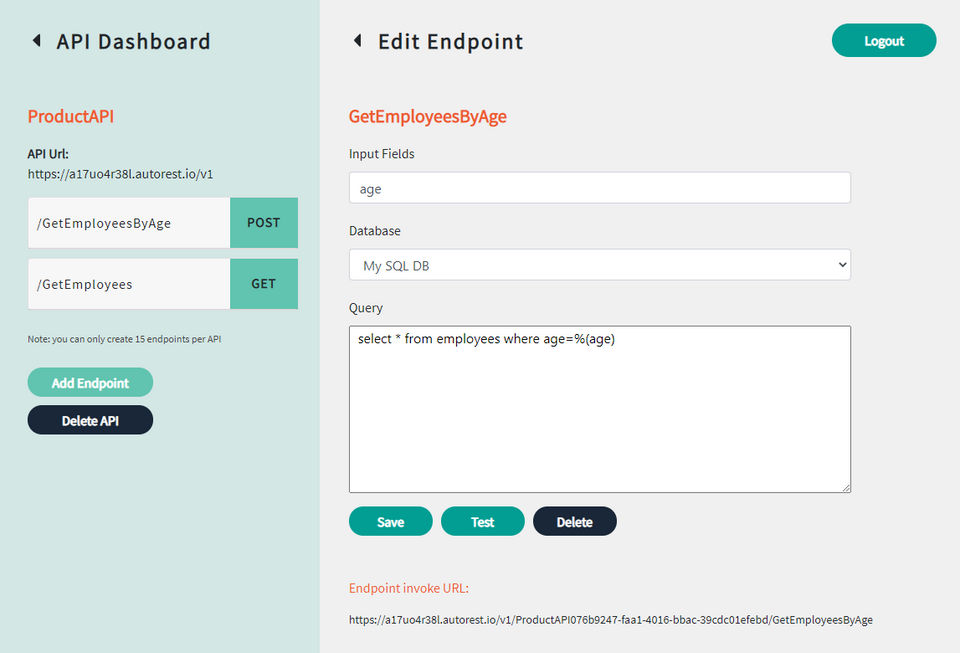This screenshot has height=653, width=960.
Task: Click the API Url address in sidebar
Action: [120, 174]
